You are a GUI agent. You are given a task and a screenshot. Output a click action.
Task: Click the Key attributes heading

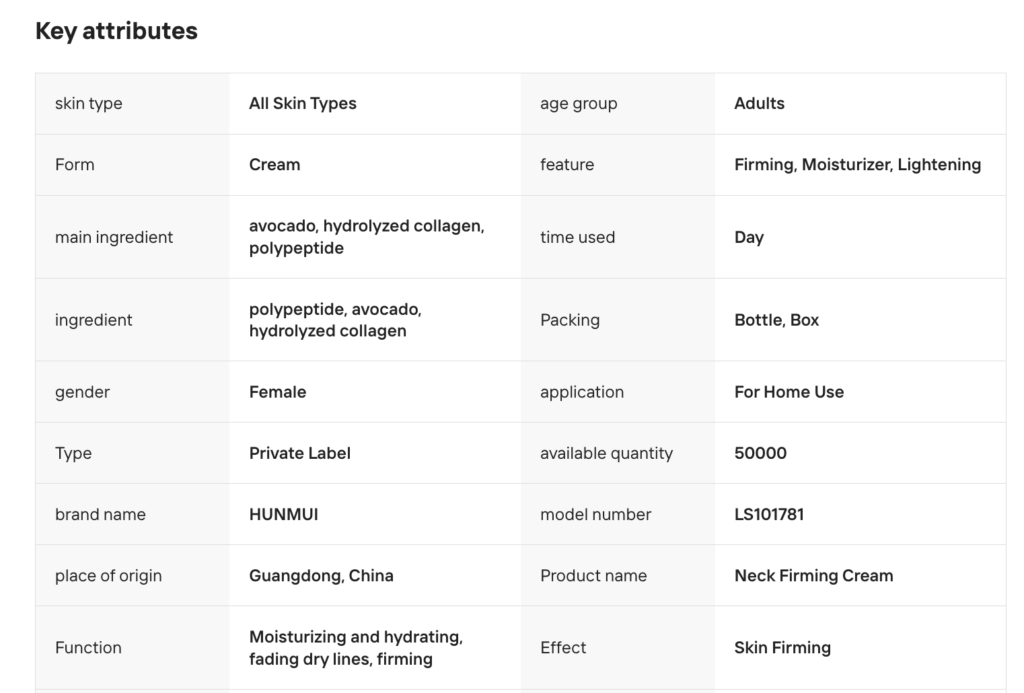(x=116, y=31)
